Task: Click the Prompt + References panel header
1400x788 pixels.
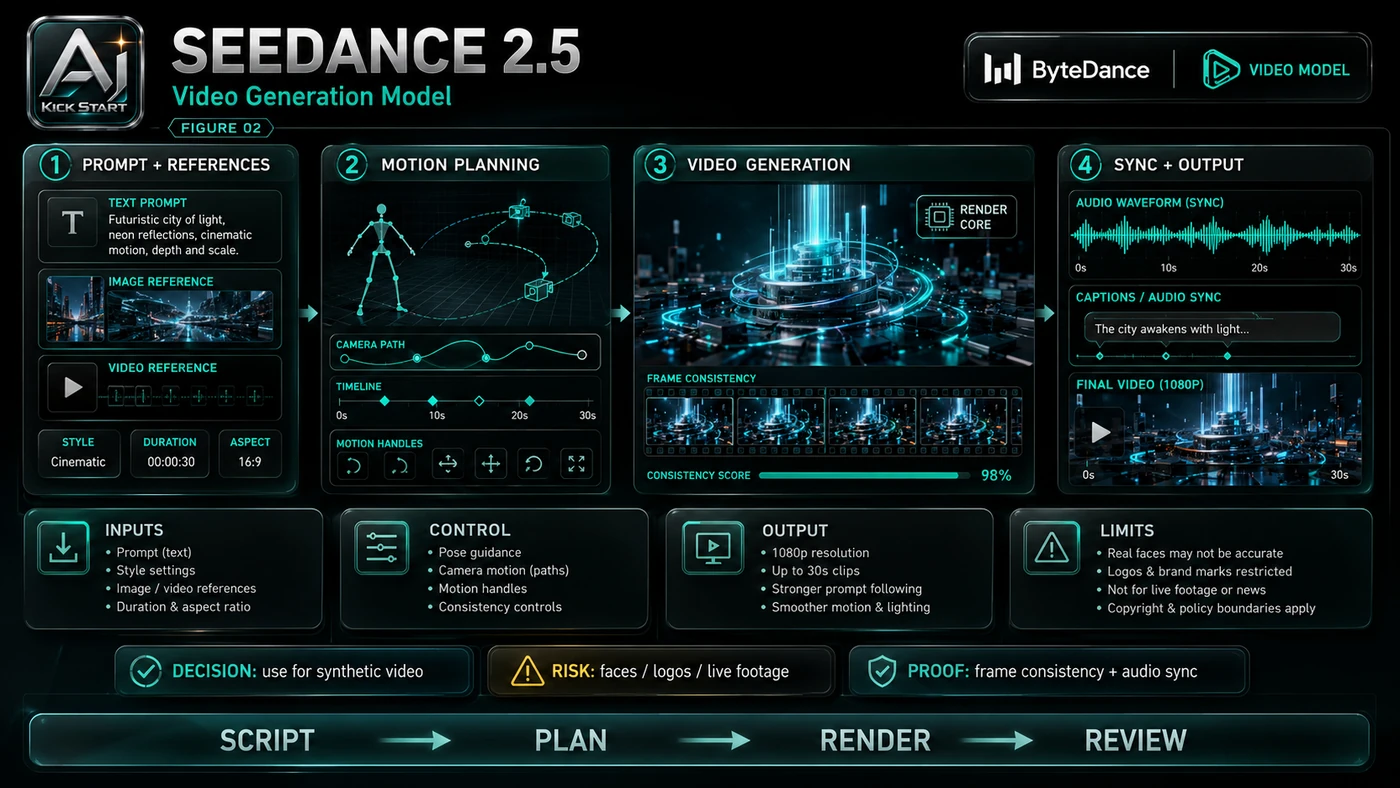Action: point(160,164)
